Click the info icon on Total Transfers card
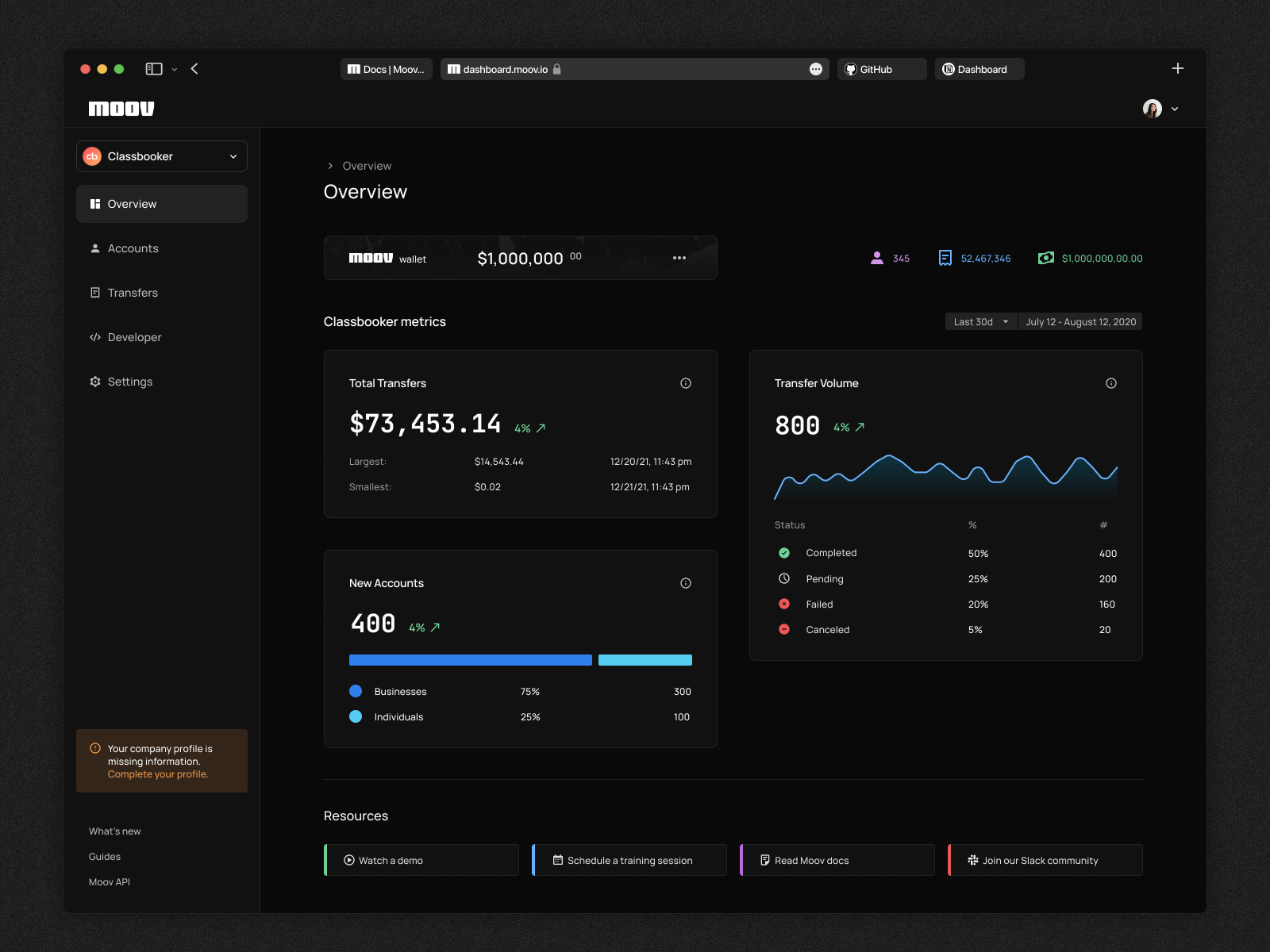 tap(685, 382)
